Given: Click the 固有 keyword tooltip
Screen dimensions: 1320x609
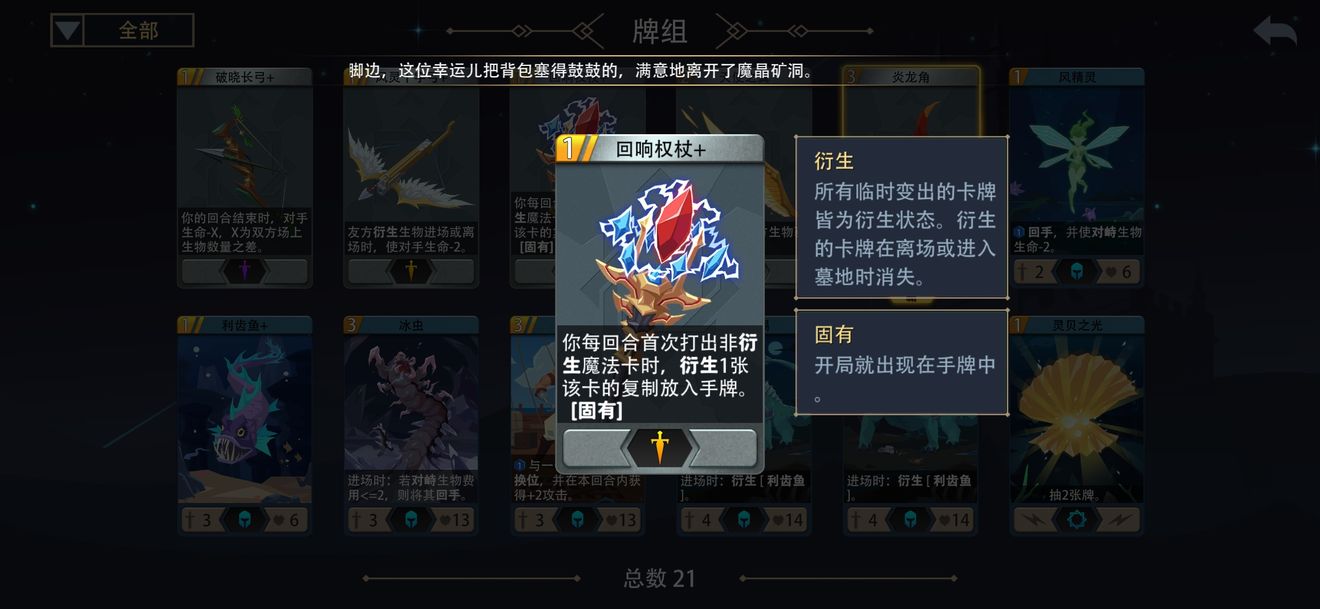Looking at the screenshot, I should coord(902,362).
